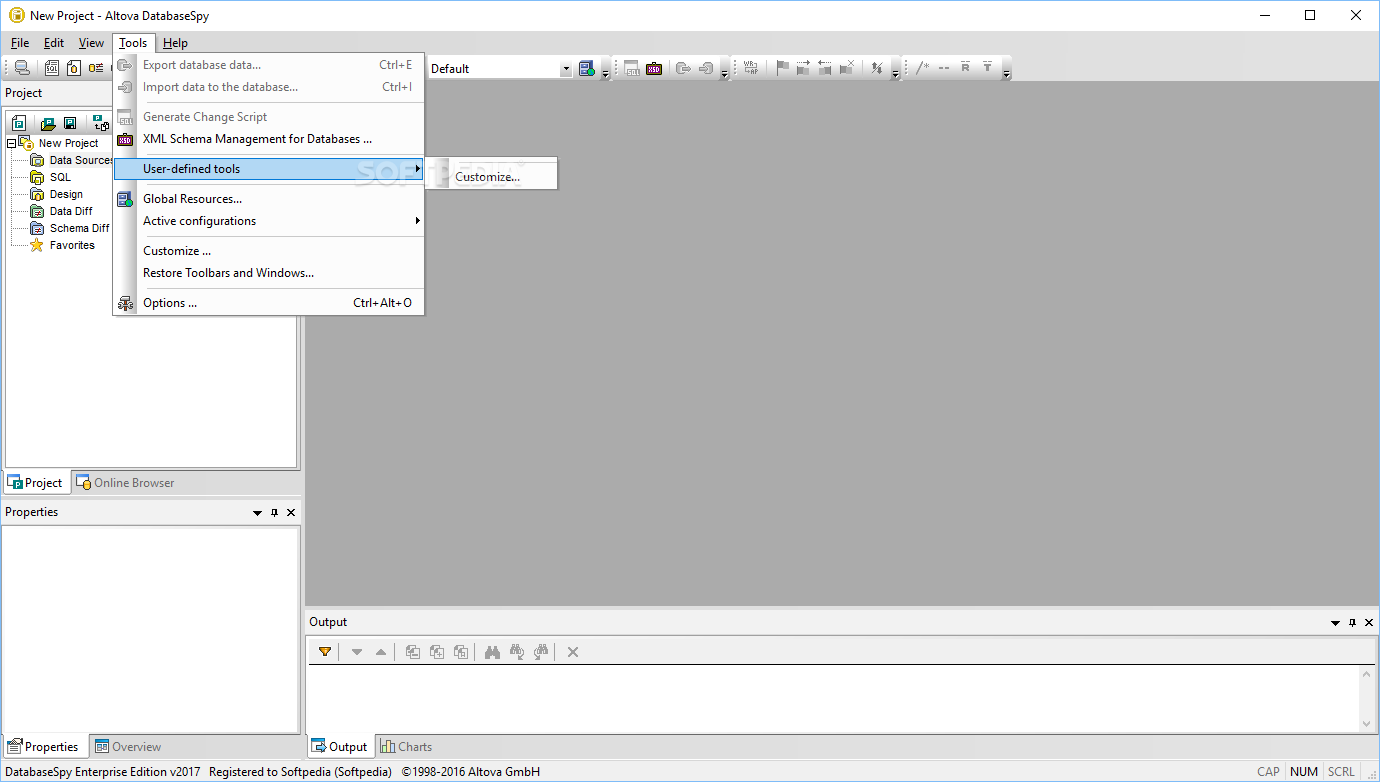Switch to the Charts tab
1380x782 pixels.
point(406,747)
